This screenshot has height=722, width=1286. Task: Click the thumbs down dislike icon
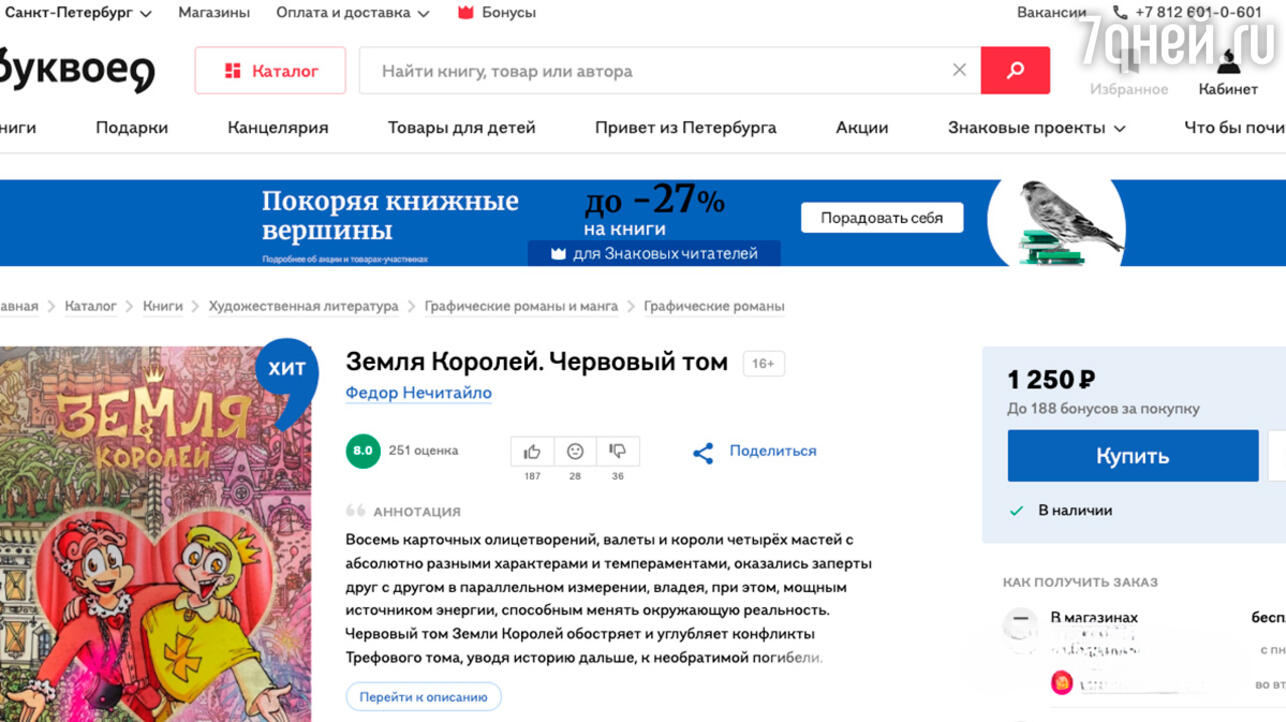coord(617,452)
